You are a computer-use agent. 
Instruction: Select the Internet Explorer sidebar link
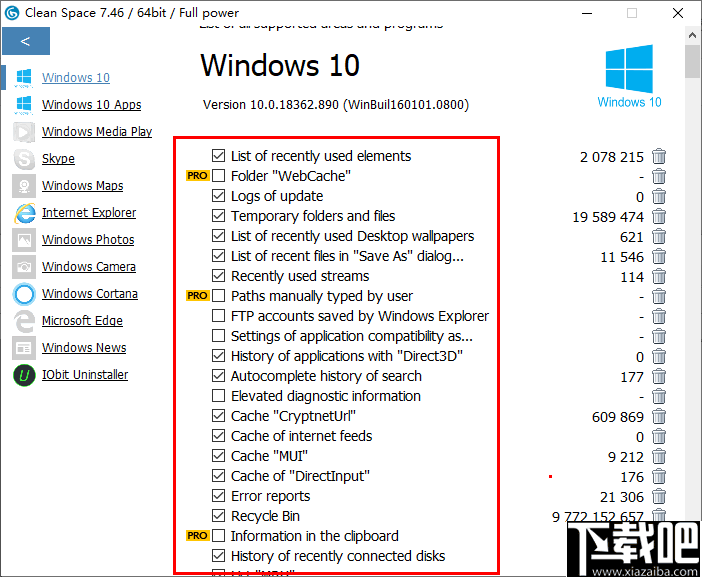click(89, 213)
